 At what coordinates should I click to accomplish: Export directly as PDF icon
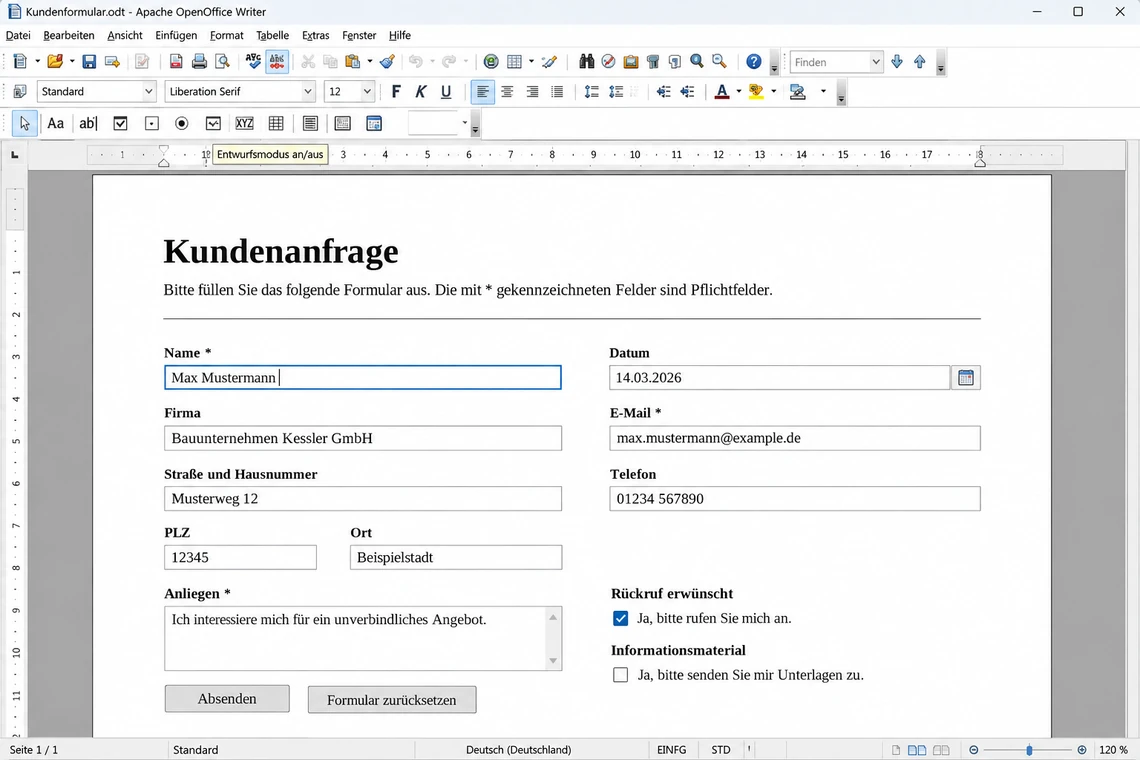click(176, 62)
